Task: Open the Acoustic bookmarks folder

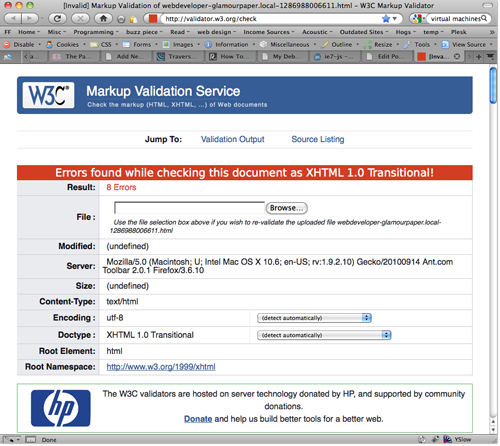Action: click(317, 32)
